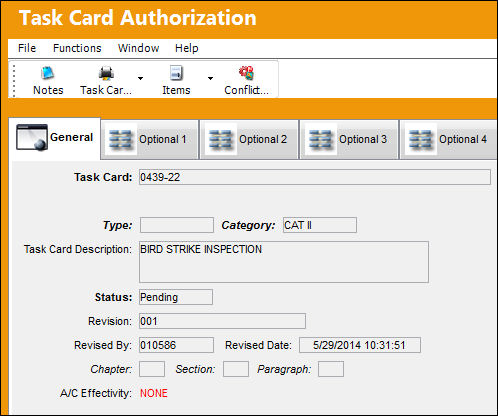
Task: Click the red NONE A/C Effectivity value
Action: coord(154,393)
